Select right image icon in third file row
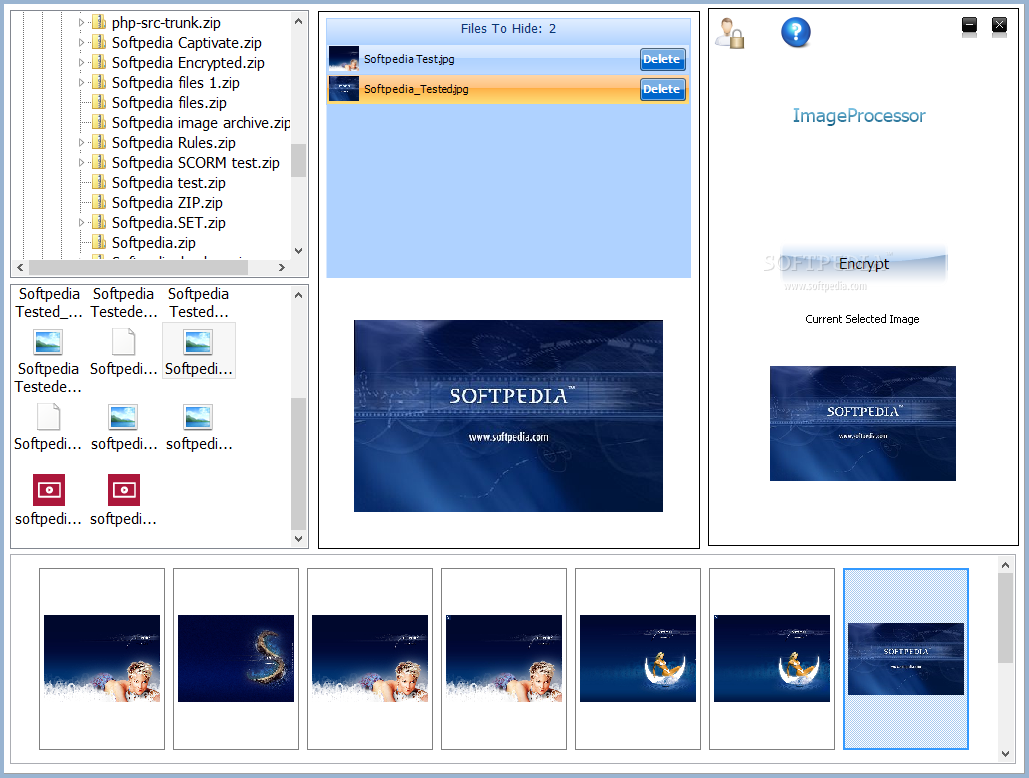 pyautogui.click(x=198, y=417)
